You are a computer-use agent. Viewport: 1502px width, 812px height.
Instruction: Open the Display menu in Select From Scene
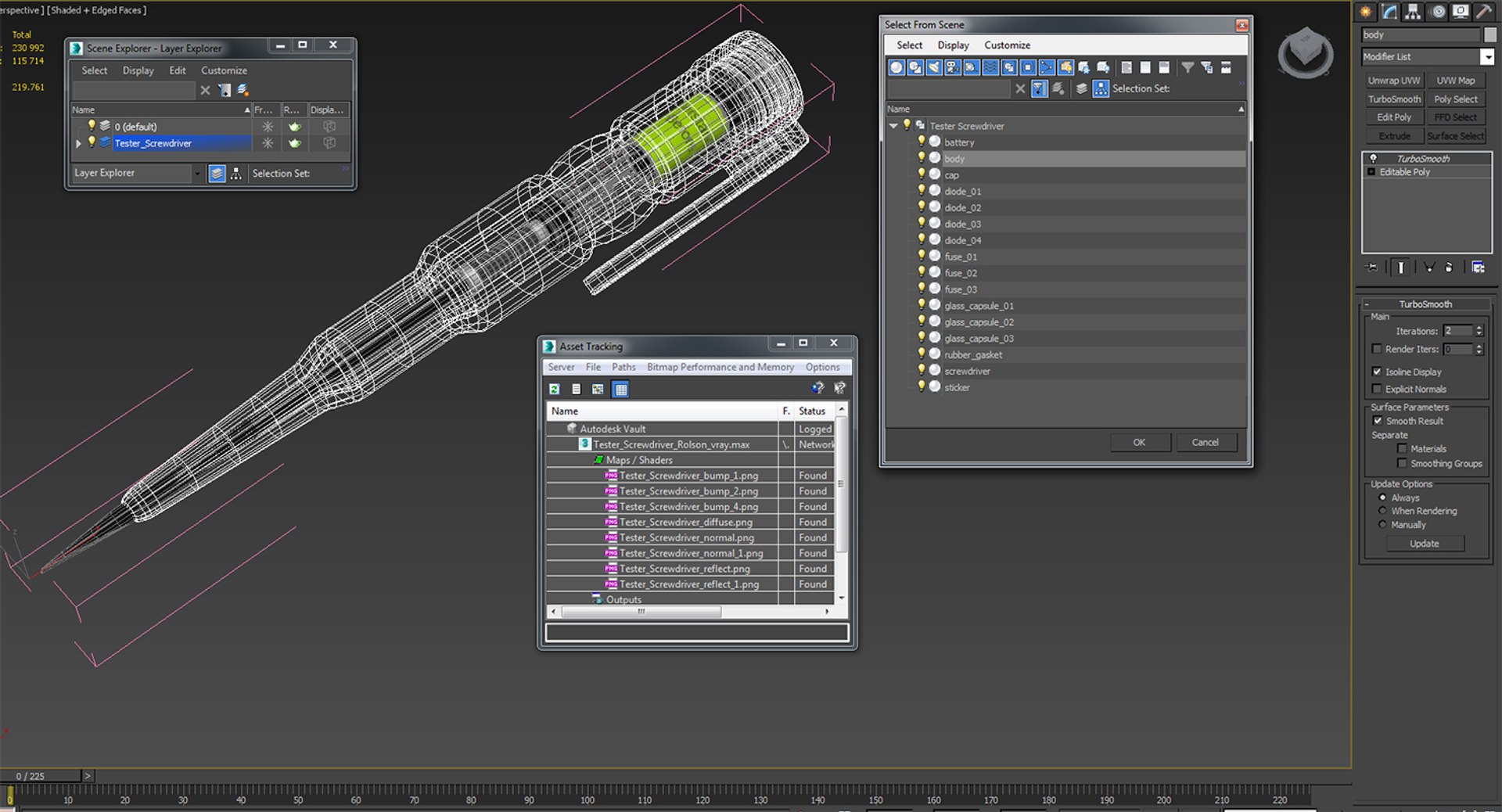953,45
